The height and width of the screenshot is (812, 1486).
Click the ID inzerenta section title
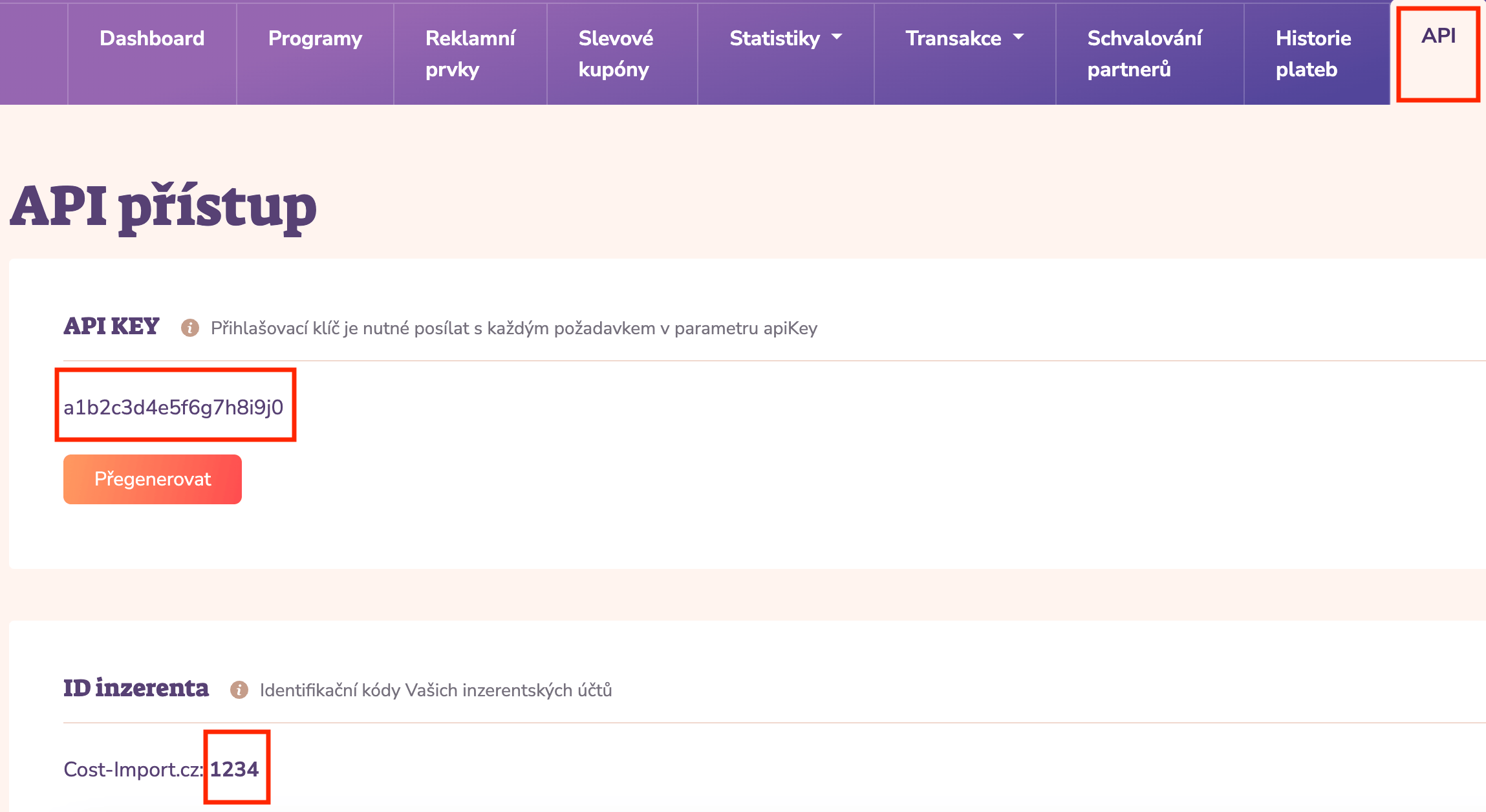click(136, 689)
